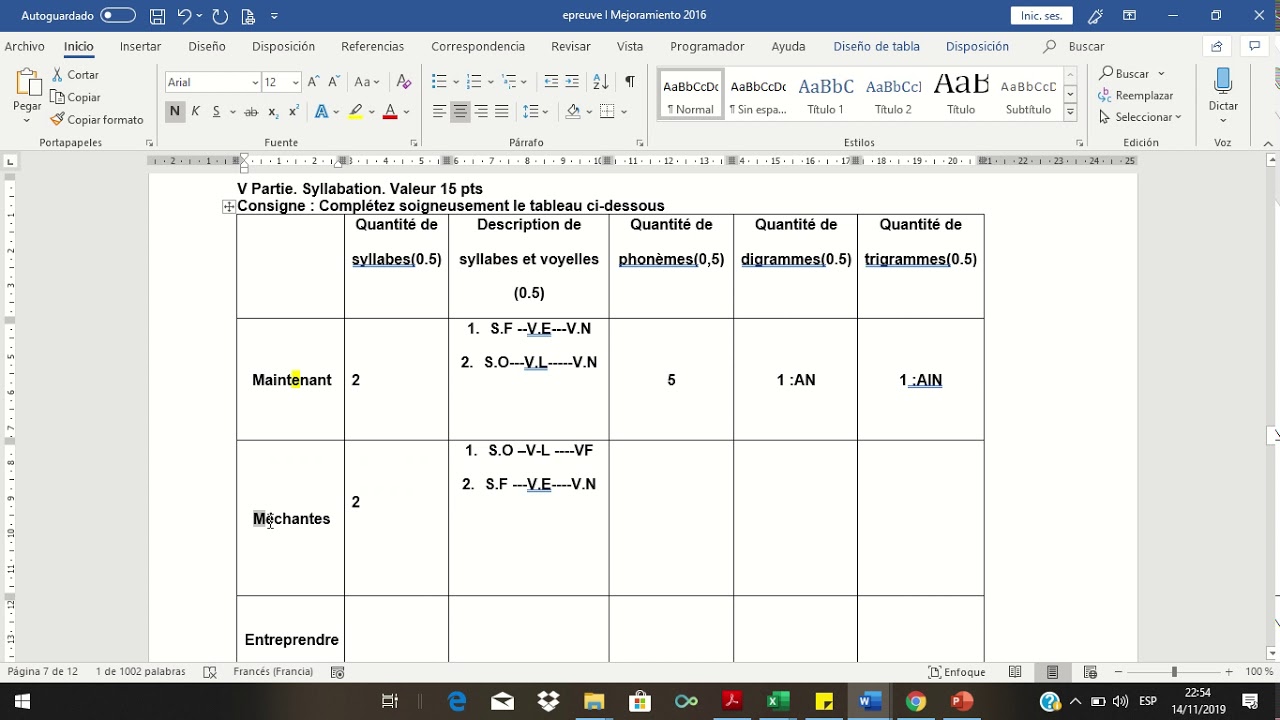The height and width of the screenshot is (720, 1280).
Task: Apply the red font color
Action: [390, 111]
